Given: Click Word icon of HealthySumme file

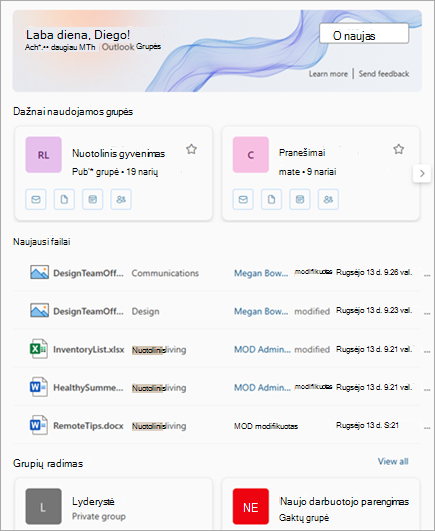Looking at the screenshot, I should [x=39, y=387].
